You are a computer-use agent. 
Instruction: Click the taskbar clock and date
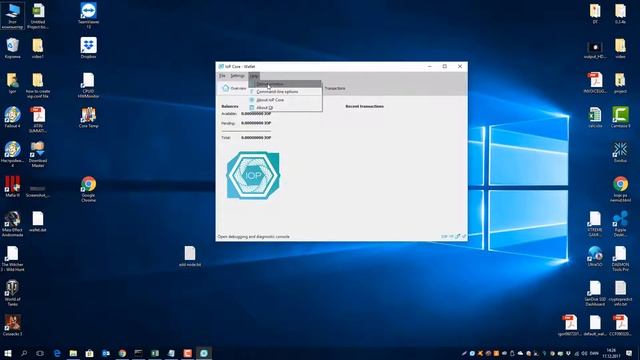point(611,353)
